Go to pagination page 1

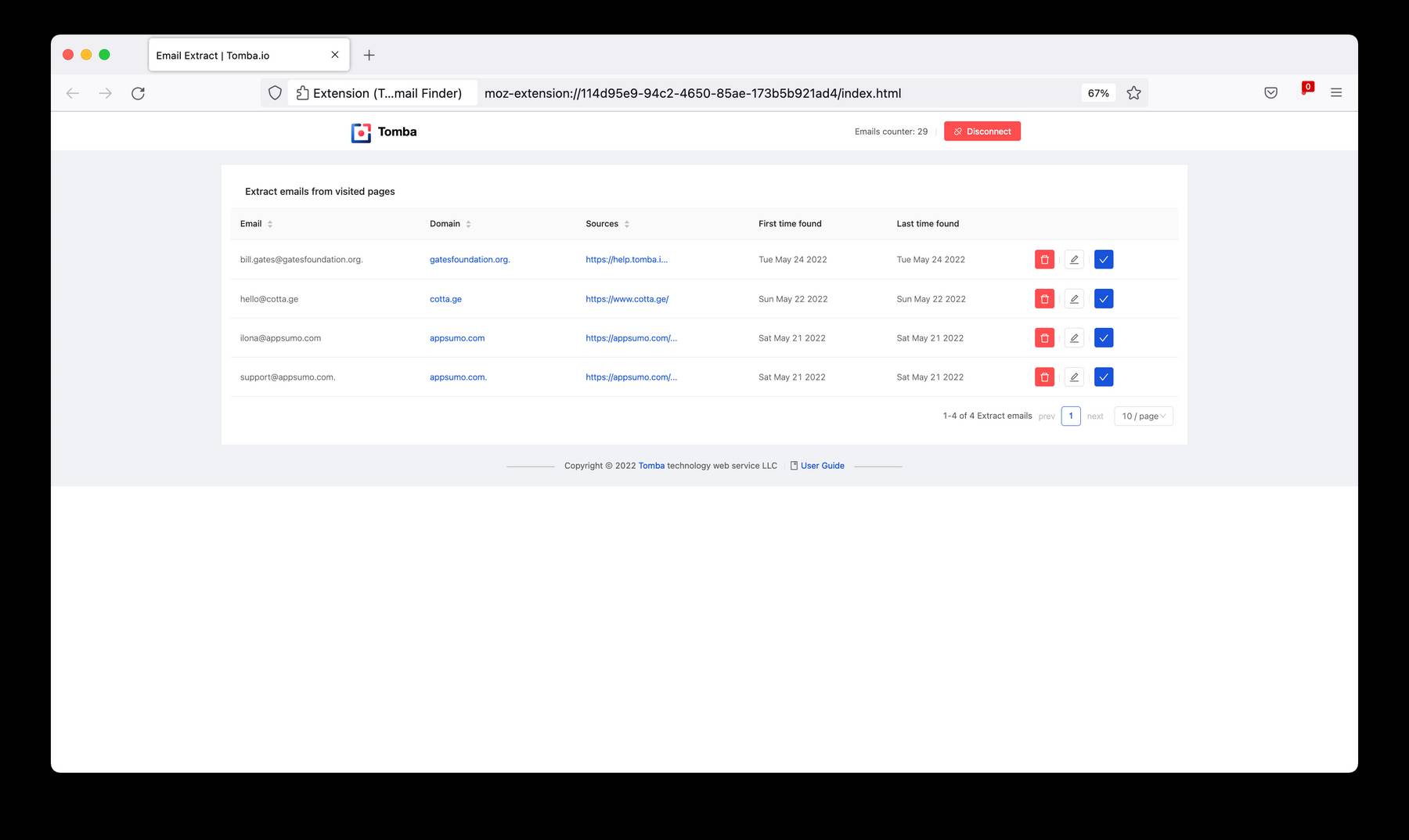coord(1071,416)
